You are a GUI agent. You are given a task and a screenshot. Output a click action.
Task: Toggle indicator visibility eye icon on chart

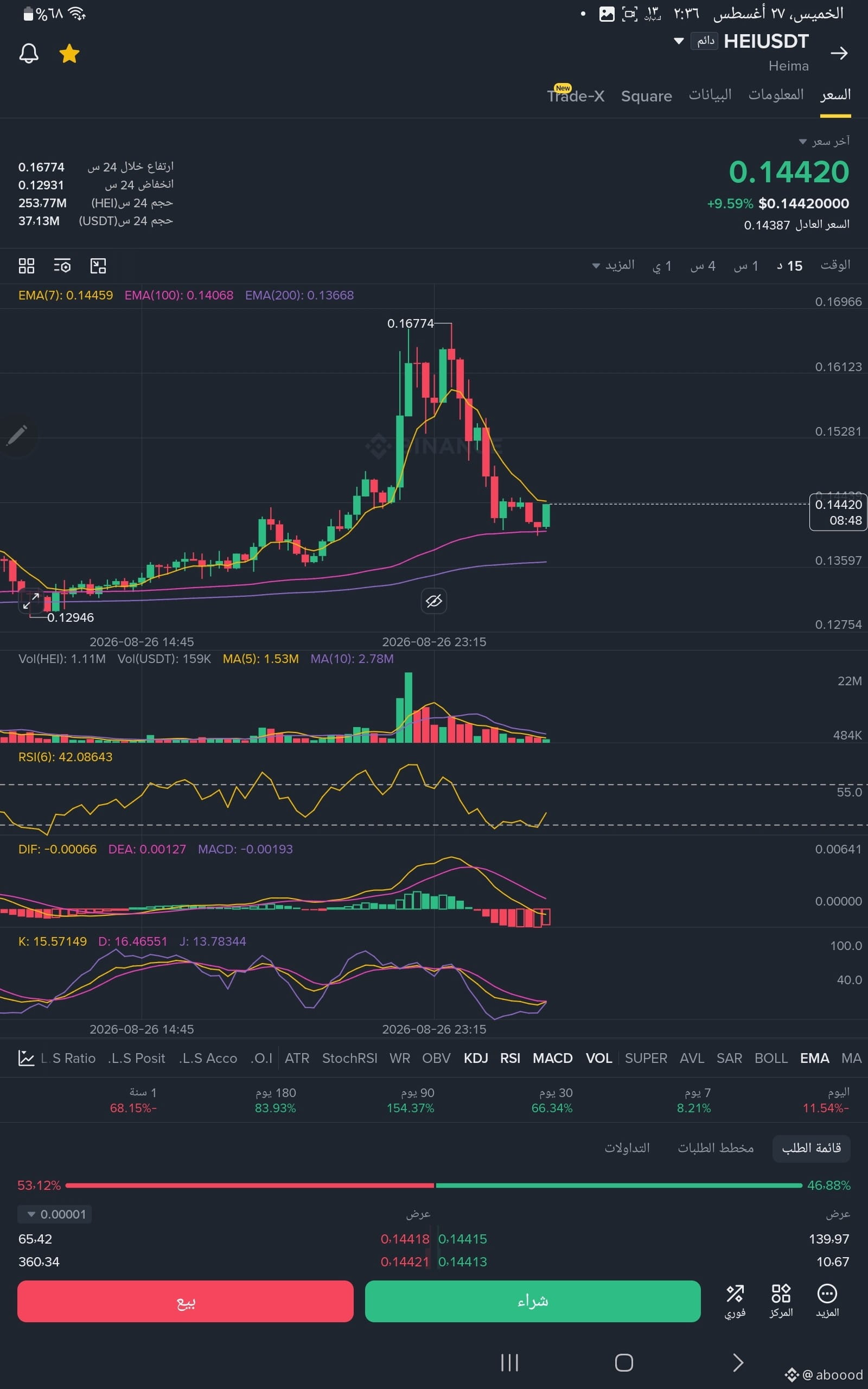pyautogui.click(x=434, y=601)
